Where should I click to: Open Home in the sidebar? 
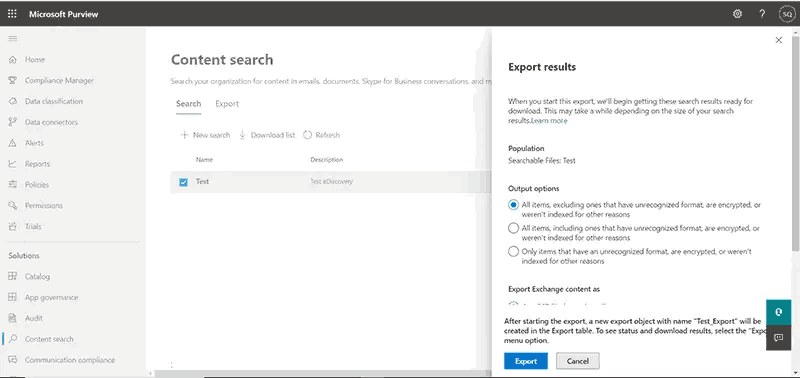[x=35, y=60]
